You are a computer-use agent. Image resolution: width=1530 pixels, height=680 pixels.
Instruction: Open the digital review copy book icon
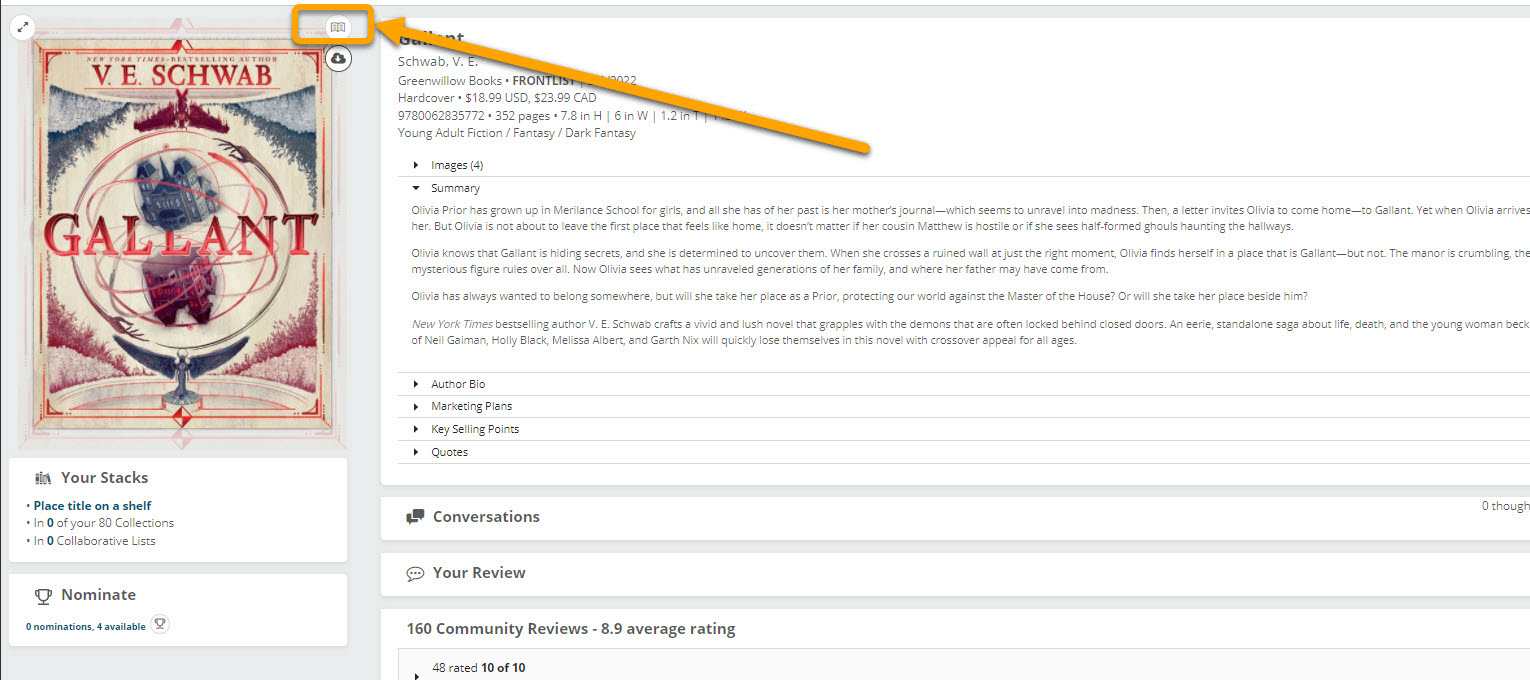pyautogui.click(x=338, y=27)
